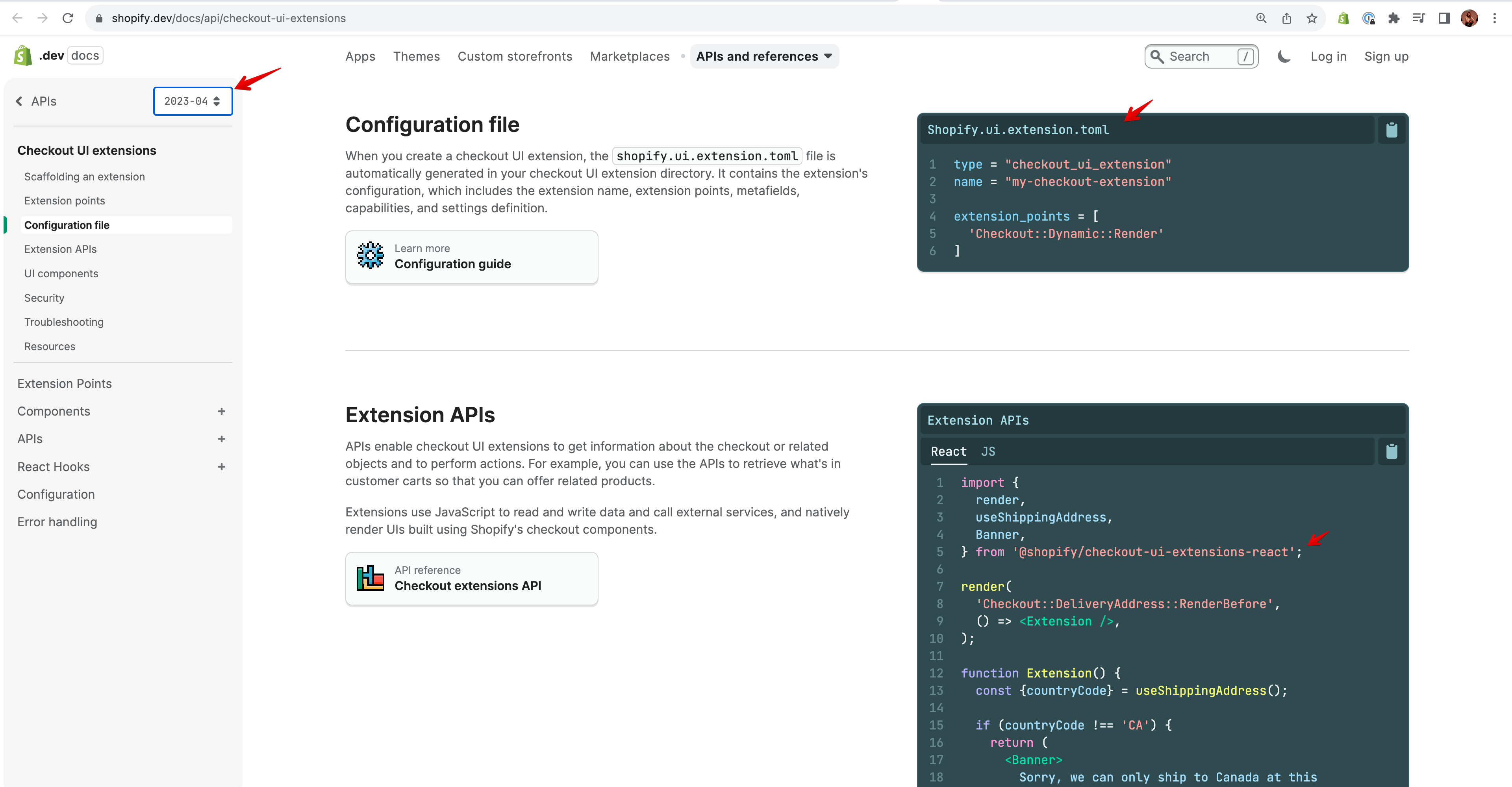Open Configuration section in sidebar

pyautogui.click(x=56, y=494)
